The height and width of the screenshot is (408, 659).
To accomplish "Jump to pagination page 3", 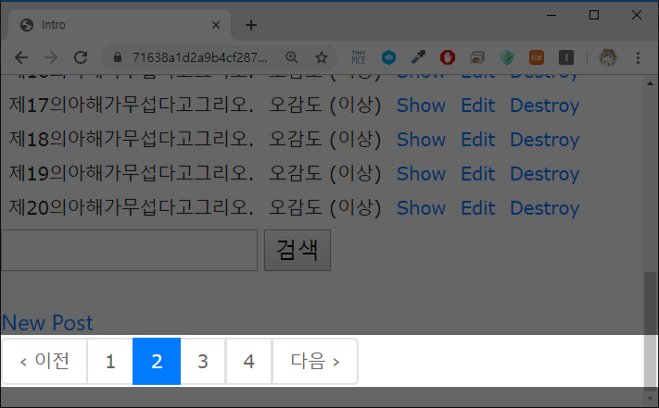I will pyautogui.click(x=203, y=361).
